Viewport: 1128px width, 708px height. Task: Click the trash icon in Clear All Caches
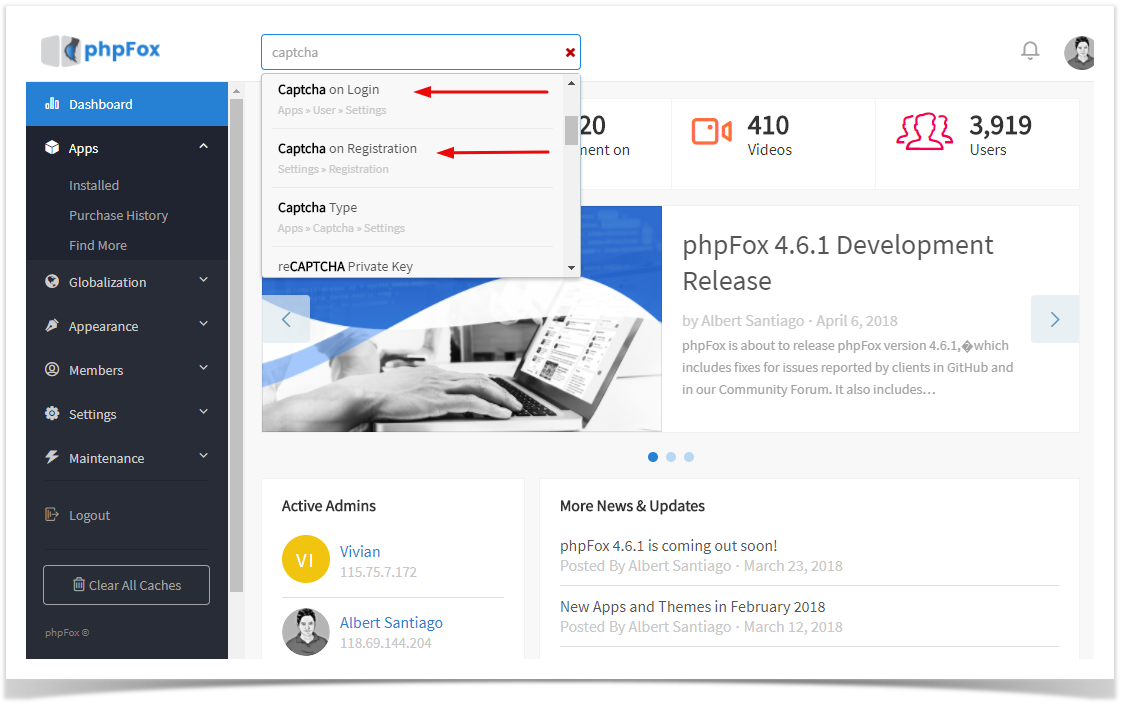(x=79, y=584)
